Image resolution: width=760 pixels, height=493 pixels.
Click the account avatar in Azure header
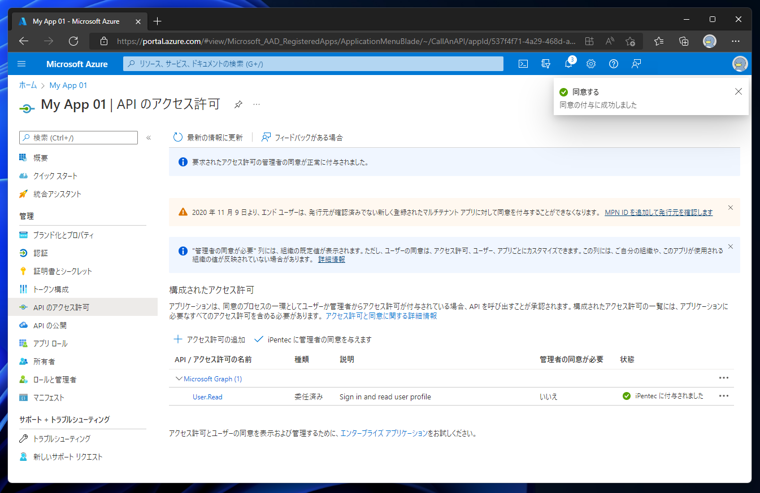[739, 64]
